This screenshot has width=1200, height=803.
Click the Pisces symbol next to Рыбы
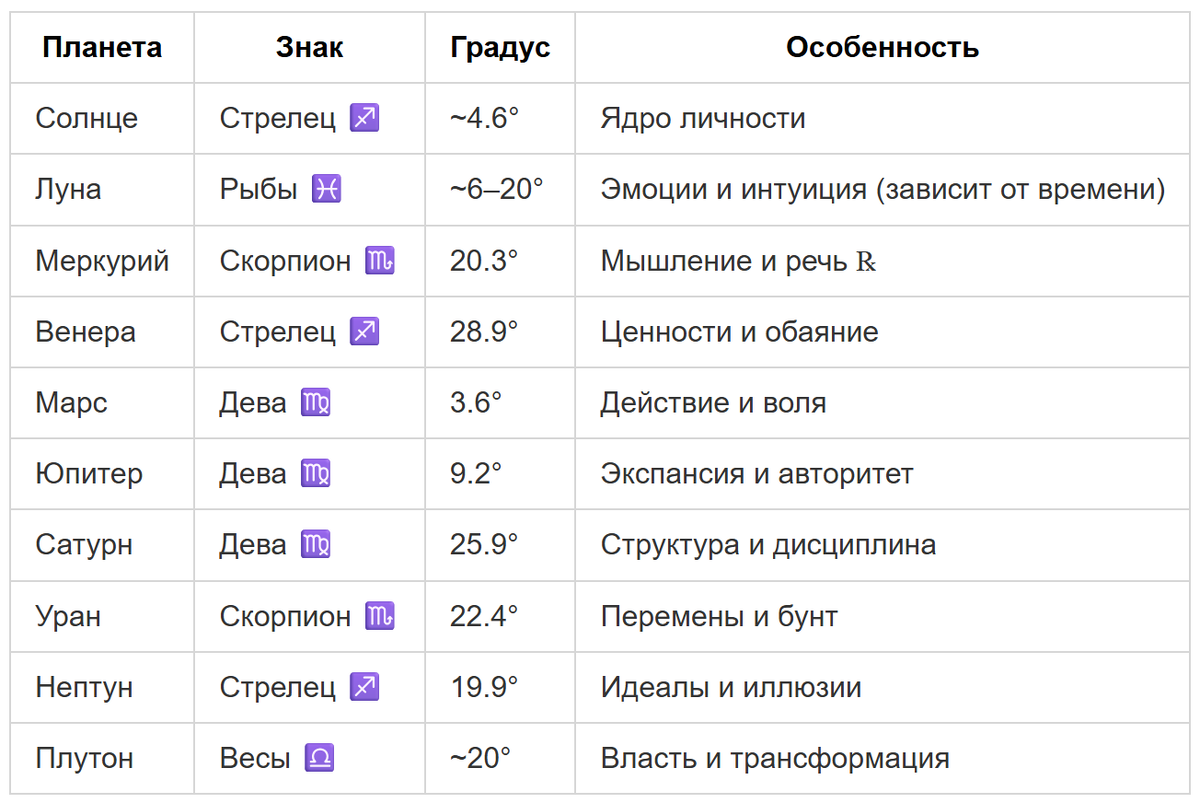[x=327, y=190]
